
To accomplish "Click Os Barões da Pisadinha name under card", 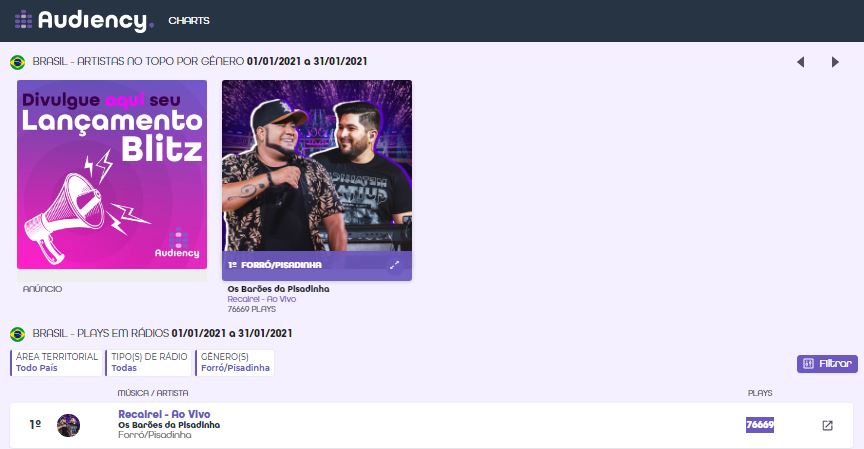I will (x=278, y=289).
